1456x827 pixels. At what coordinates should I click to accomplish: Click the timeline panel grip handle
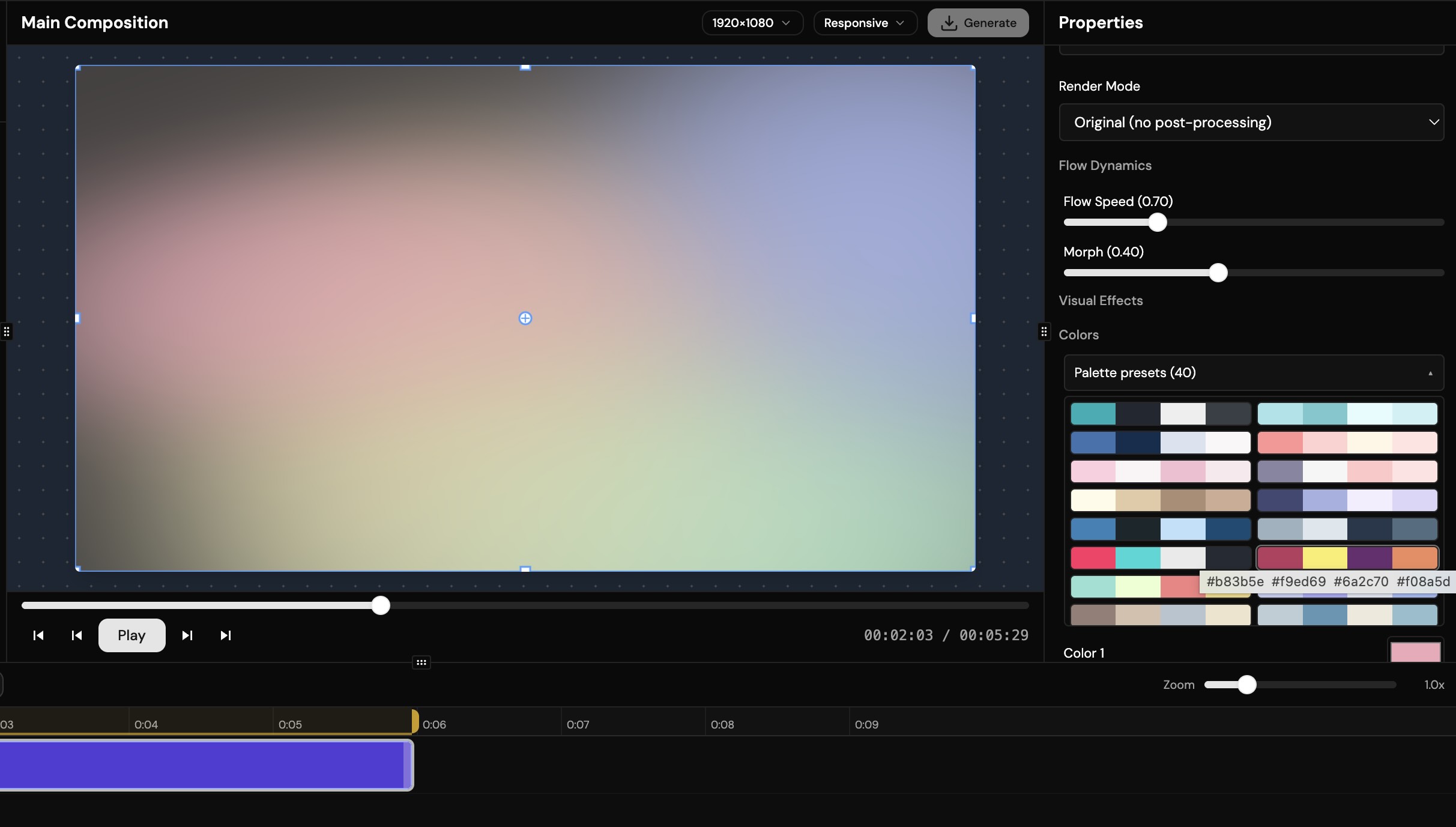421,662
